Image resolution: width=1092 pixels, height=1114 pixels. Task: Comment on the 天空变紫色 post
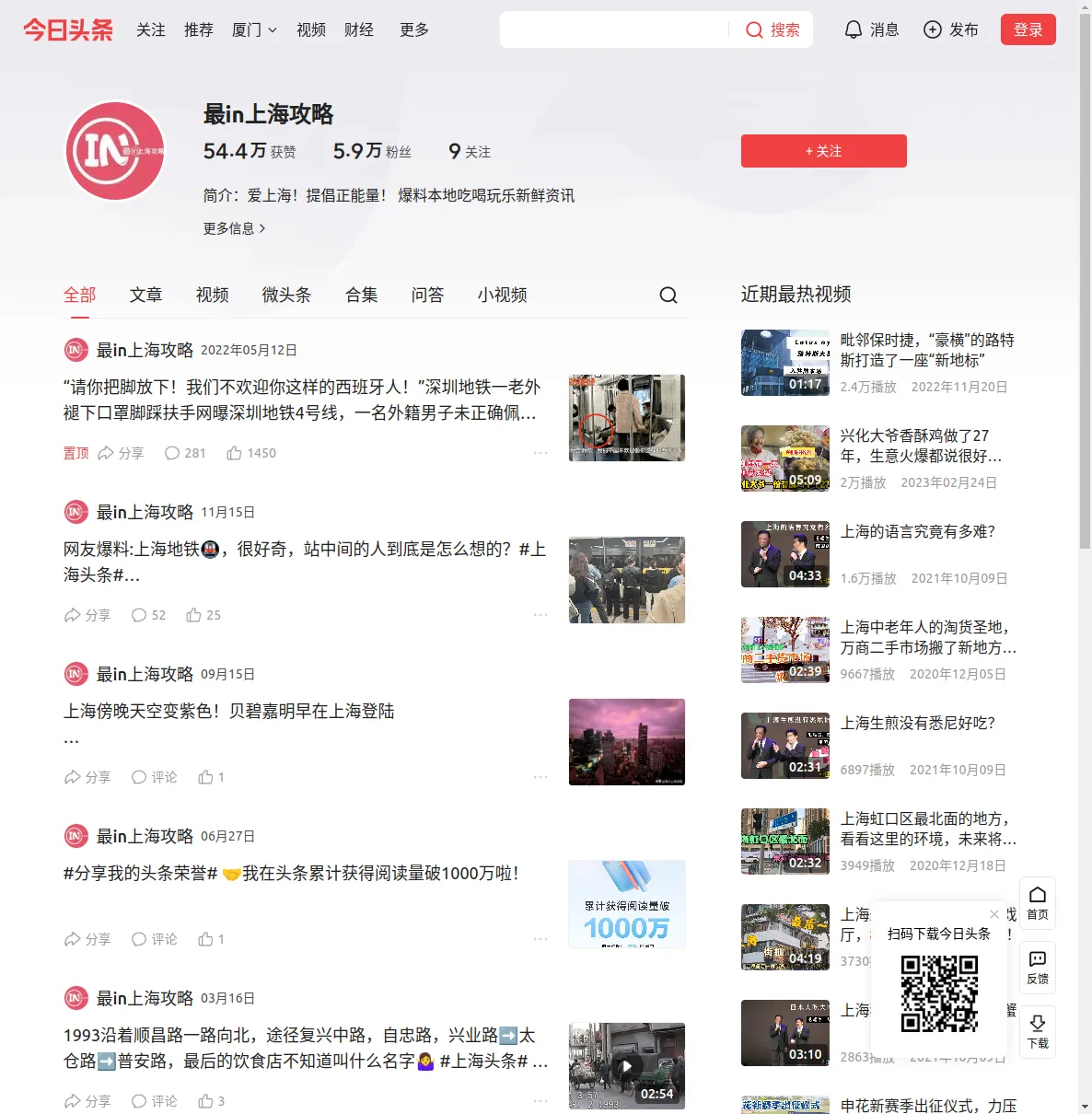point(154,777)
